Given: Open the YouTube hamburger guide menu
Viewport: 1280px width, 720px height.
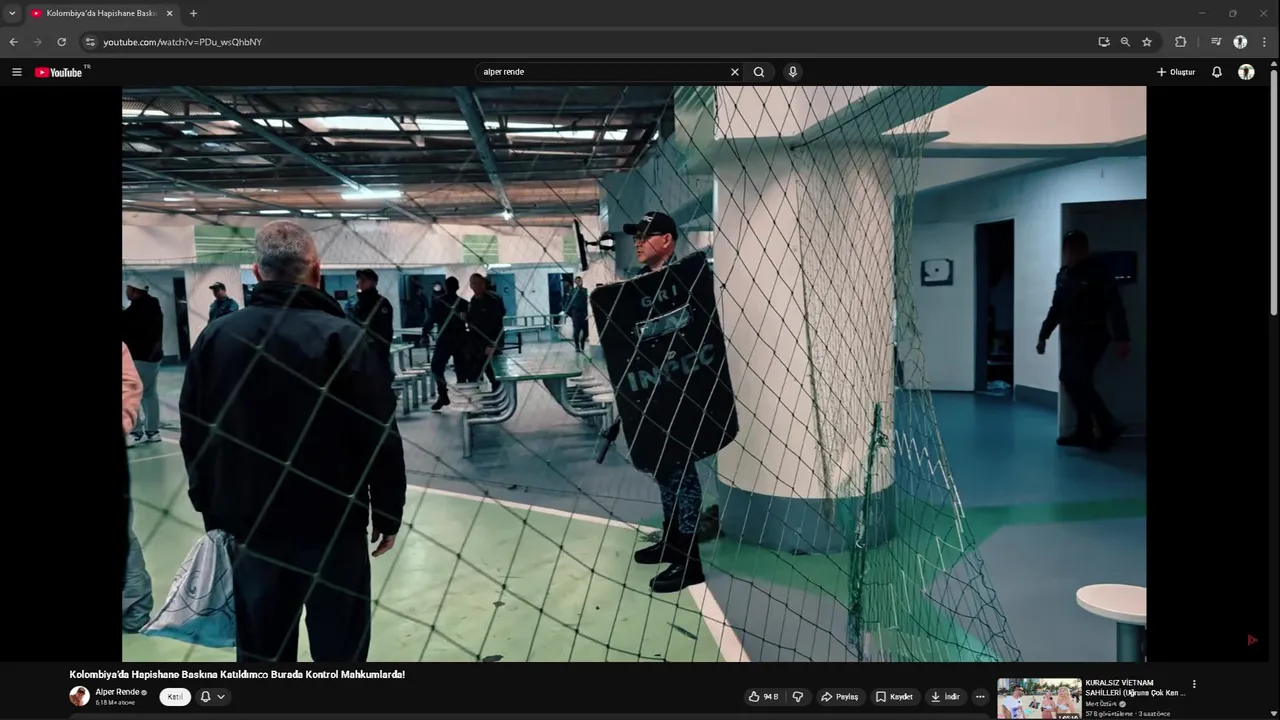Looking at the screenshot, I should click(16, 72).
